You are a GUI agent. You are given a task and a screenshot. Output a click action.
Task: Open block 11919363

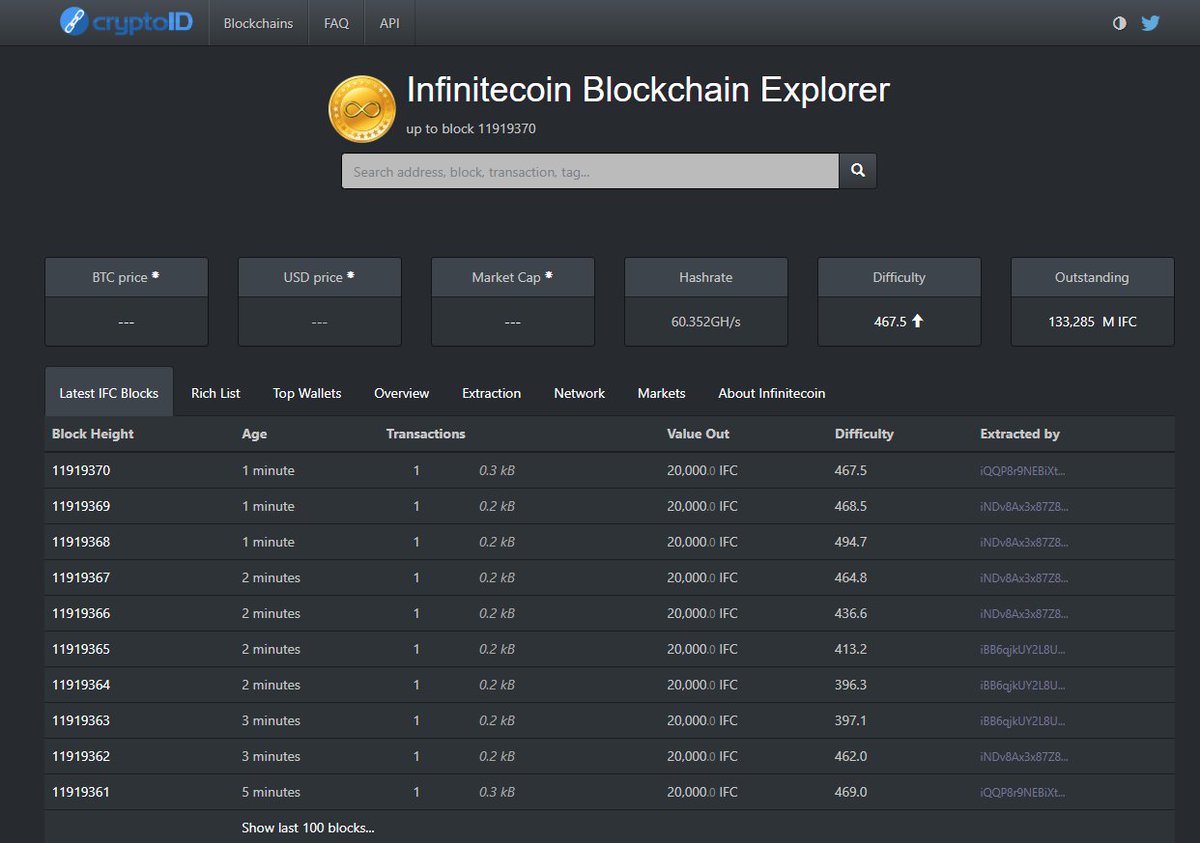81,720
